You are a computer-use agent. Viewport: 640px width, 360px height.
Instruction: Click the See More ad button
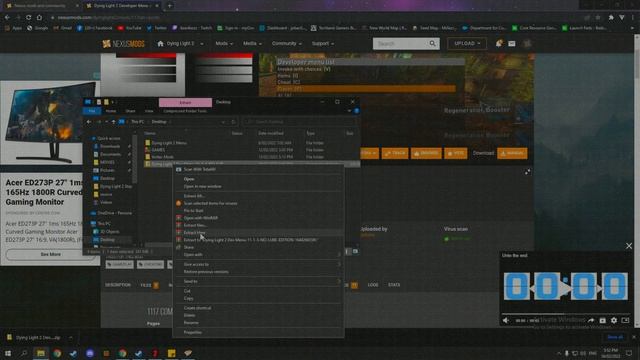tap(51, 254)
